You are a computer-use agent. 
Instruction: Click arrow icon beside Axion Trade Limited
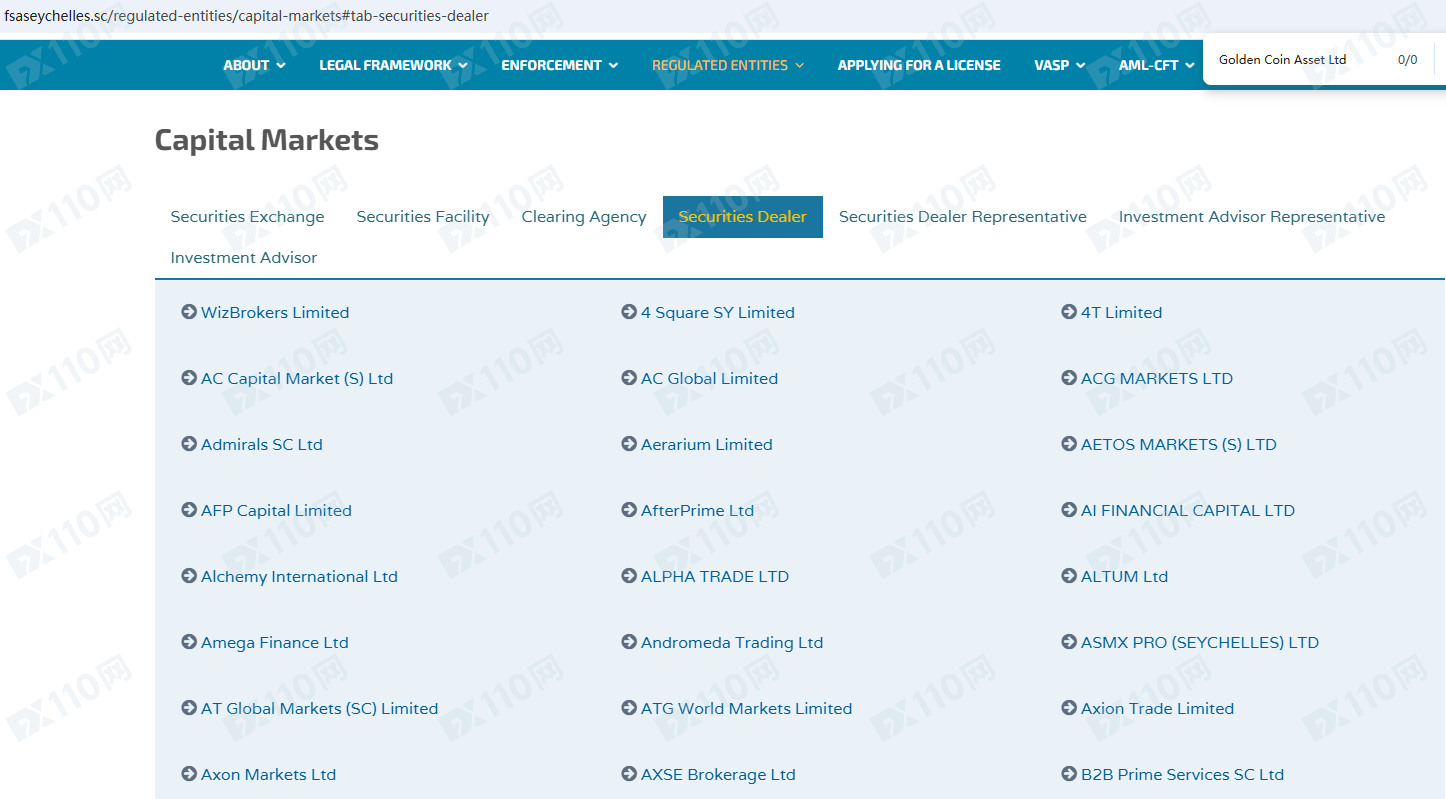click(x=1069, y=708)
